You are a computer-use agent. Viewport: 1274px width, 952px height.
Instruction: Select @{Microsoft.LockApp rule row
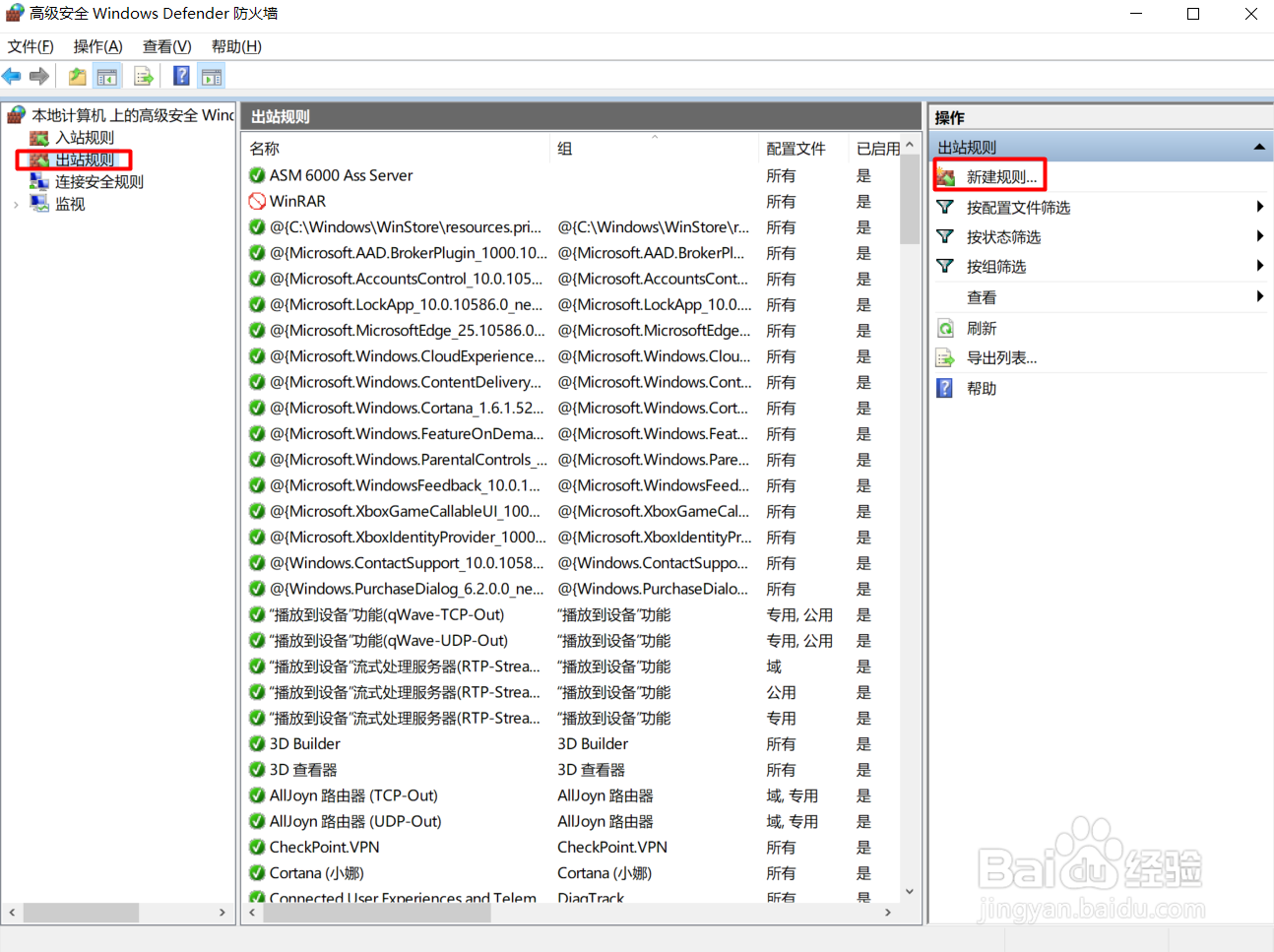pos(571,304)
